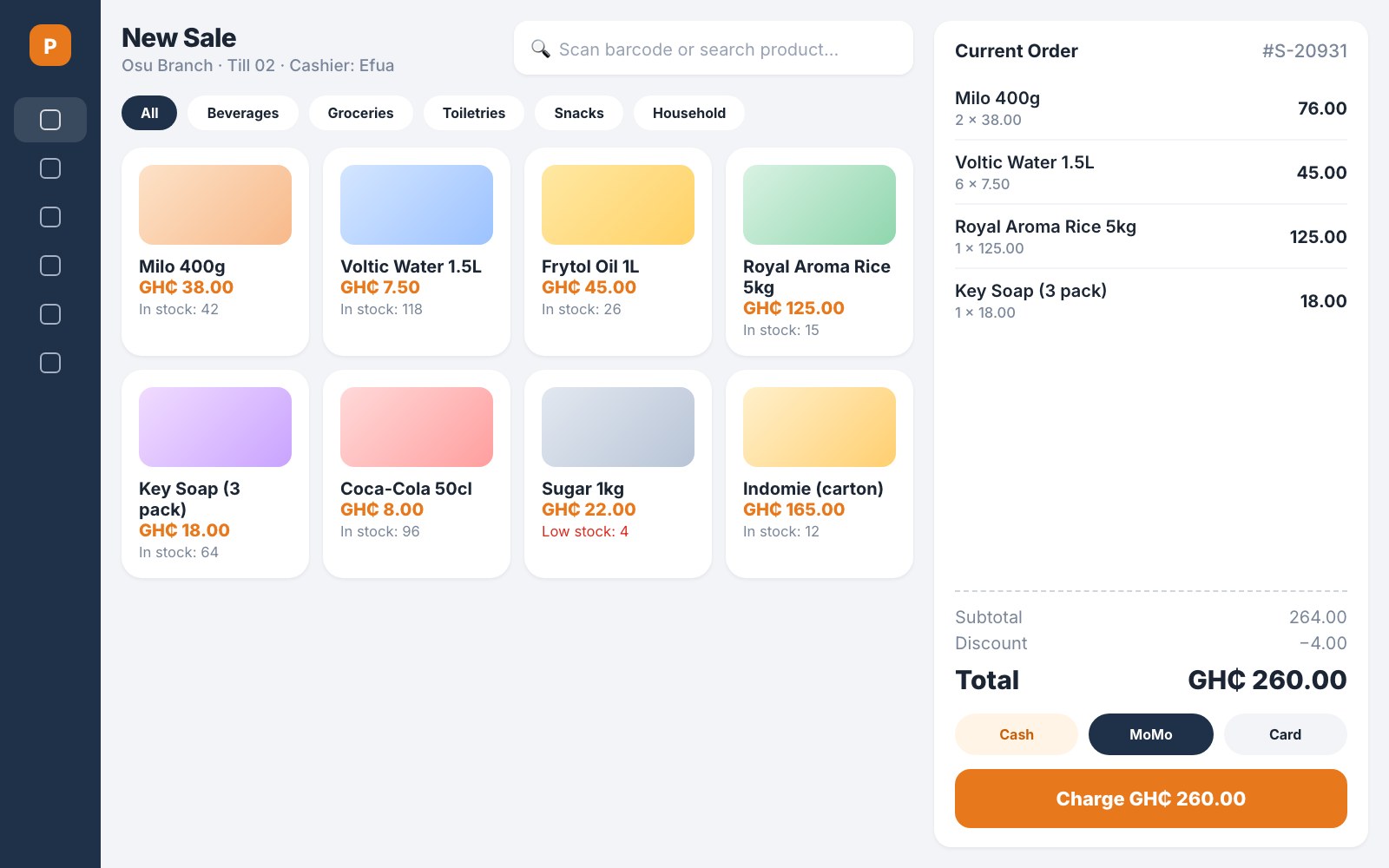Open the second sidebar icon from top
The image size is (1389, 868).
coord(50,168)
